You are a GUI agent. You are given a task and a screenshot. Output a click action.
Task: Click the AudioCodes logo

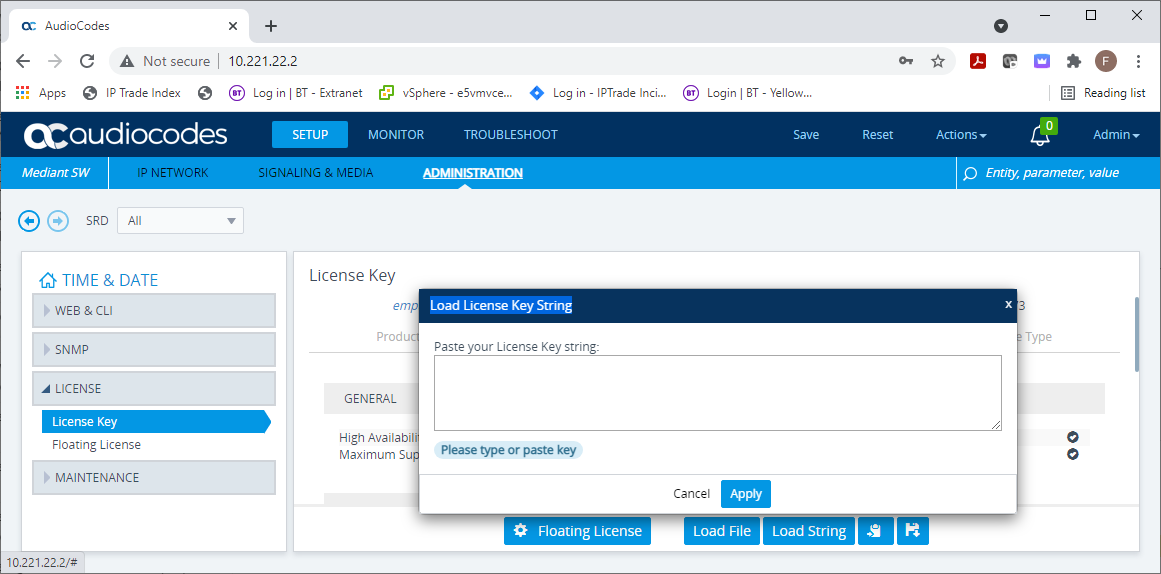(125, 135)
